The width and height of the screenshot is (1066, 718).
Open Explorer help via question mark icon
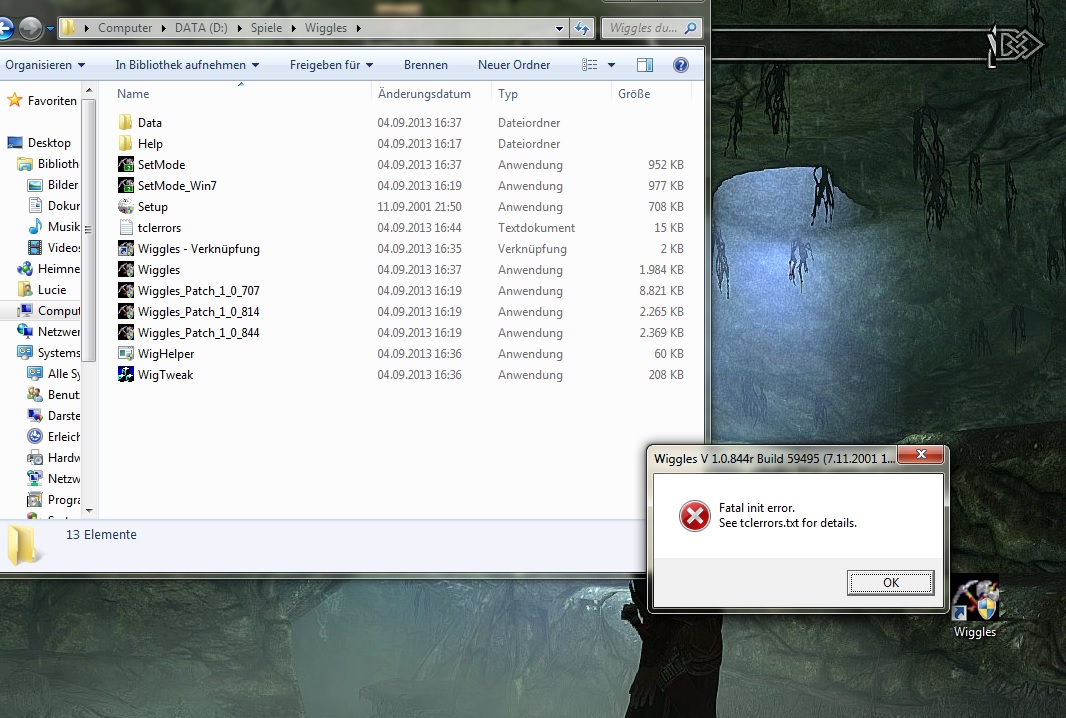(681, 65)
